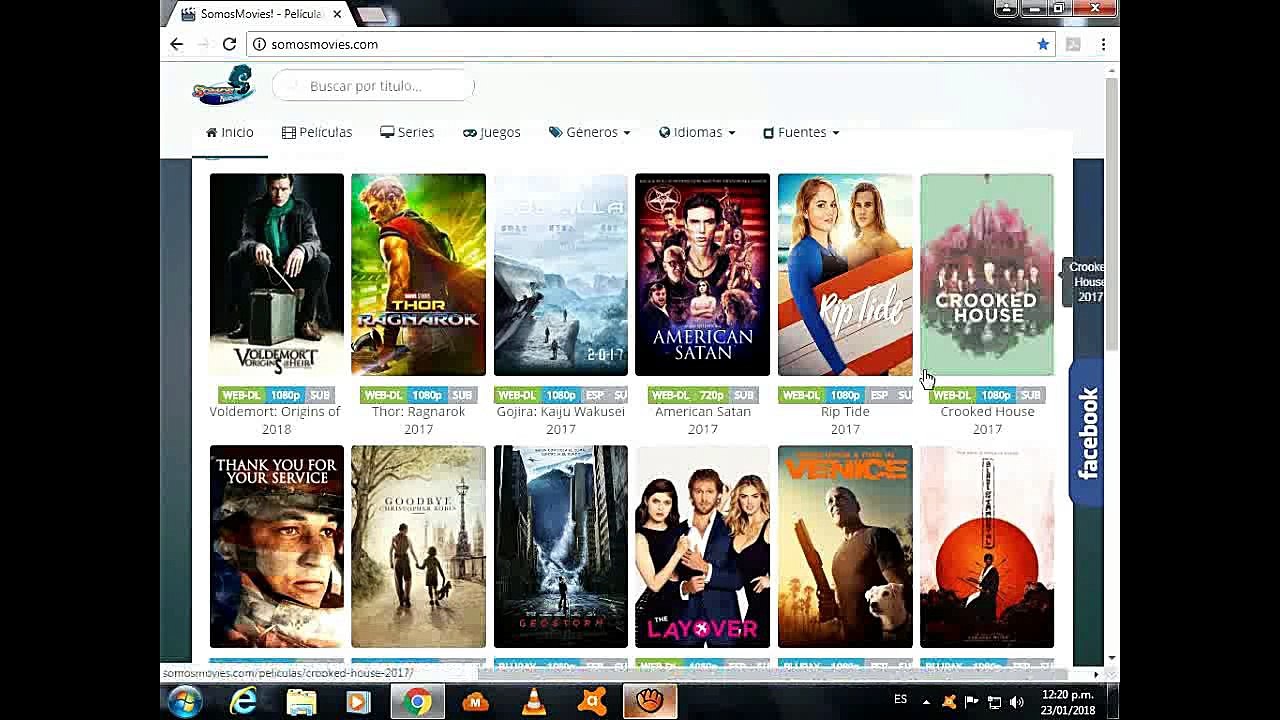Viewport: 1280px width, 720px height.
Task: Open the Thank You for Your Service poster
Action: click(277, 547)
